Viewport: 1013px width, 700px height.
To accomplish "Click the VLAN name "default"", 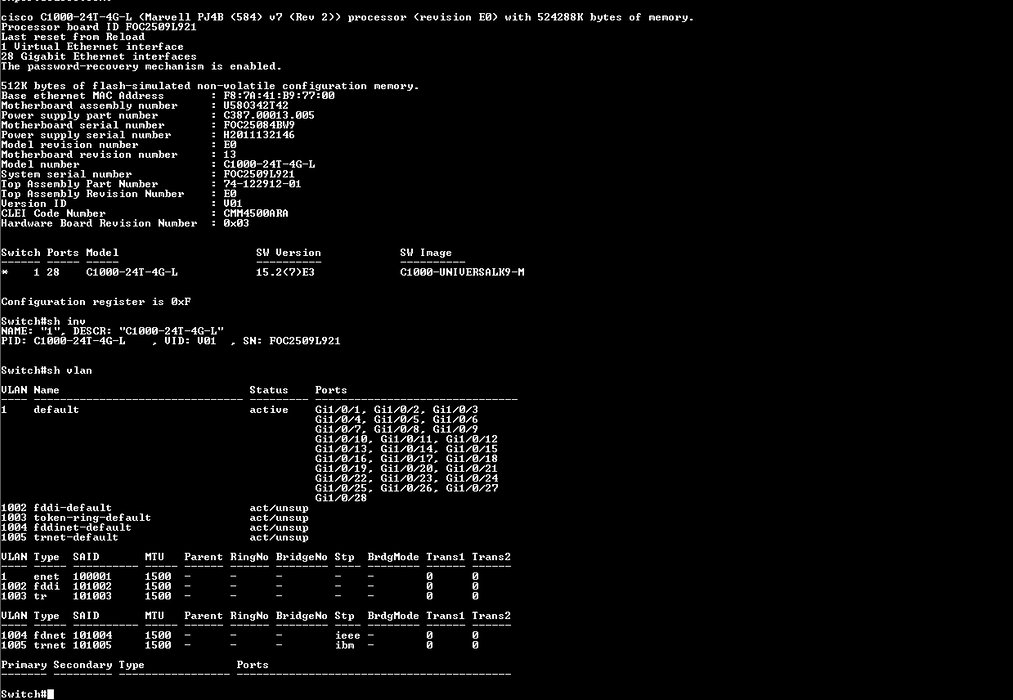I will (56, 409).
